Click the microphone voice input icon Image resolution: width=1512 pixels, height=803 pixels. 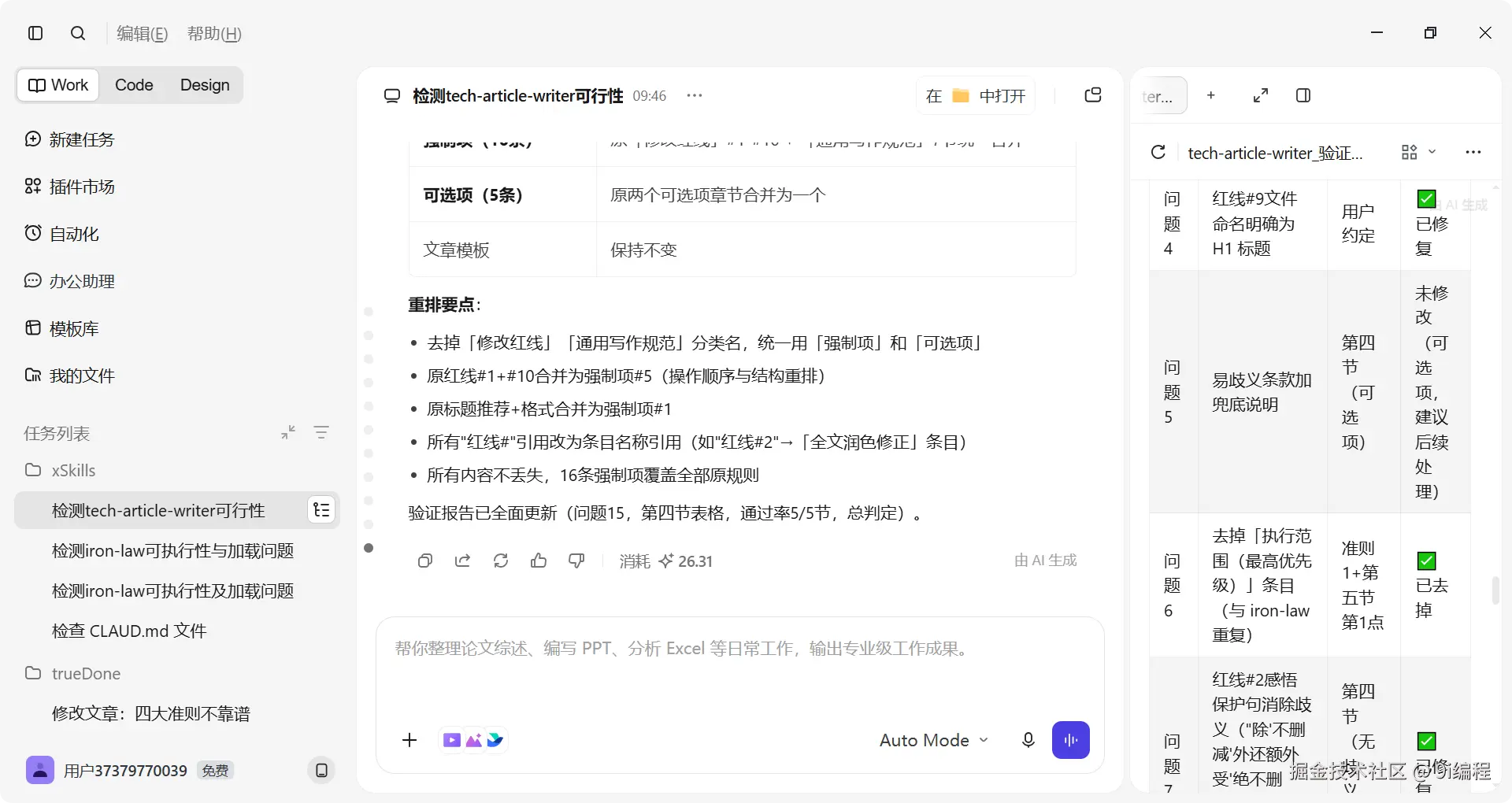pos(1028,740)
